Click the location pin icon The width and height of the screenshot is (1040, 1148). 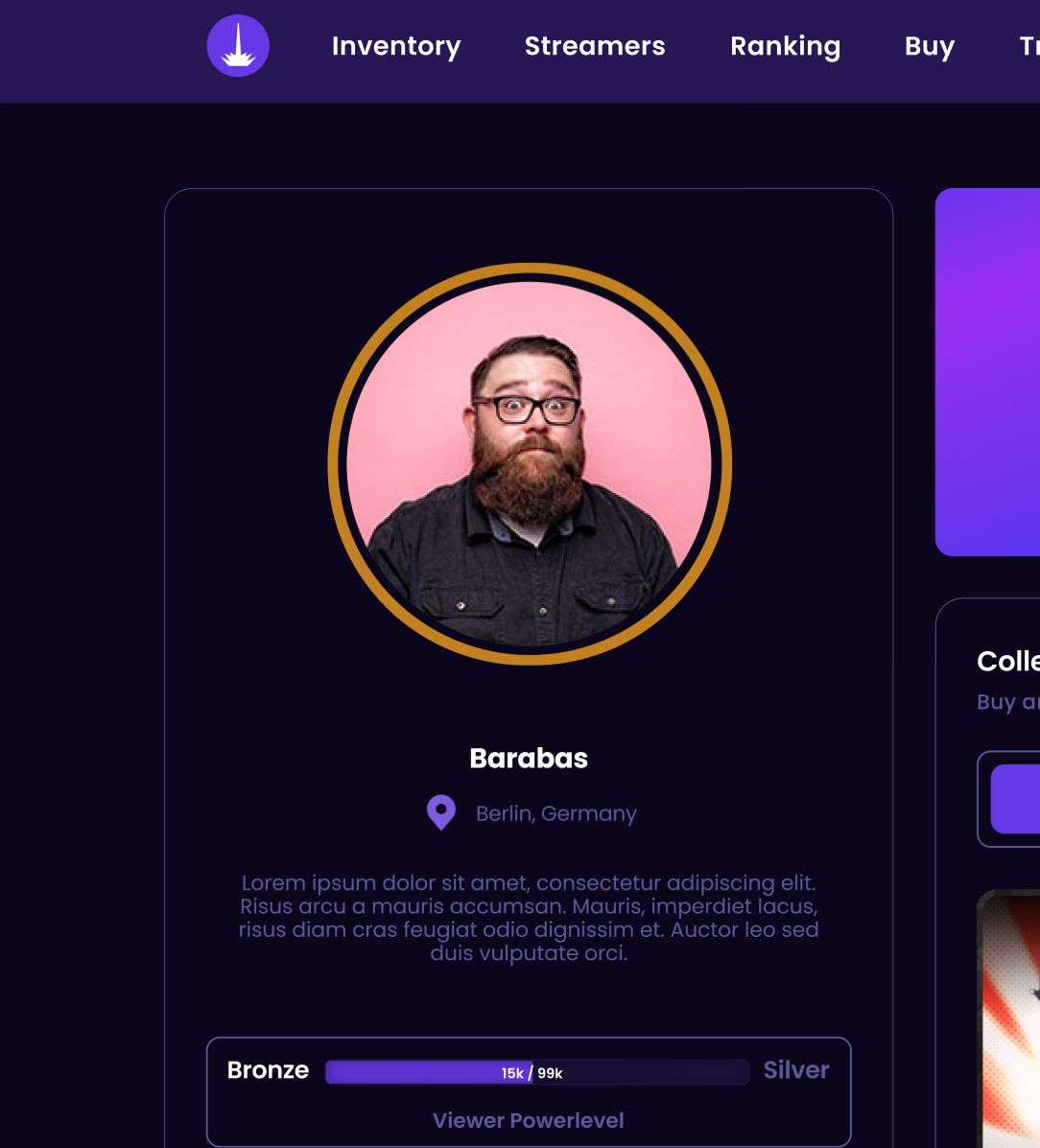click(x=441, y=812)
